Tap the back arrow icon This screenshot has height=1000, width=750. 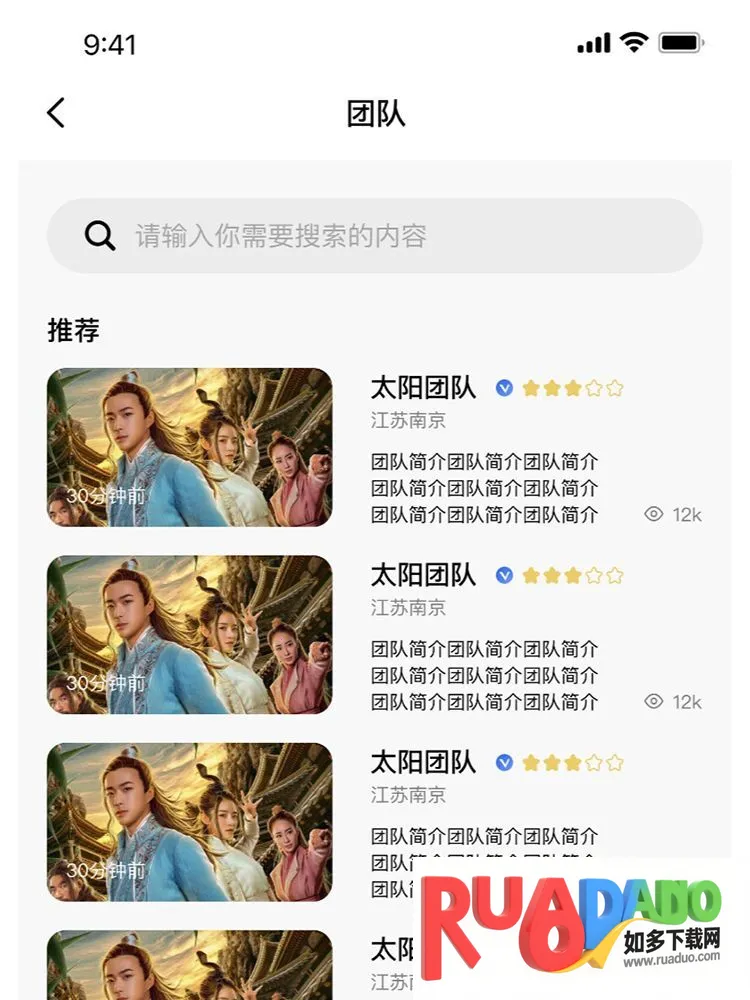pos(56,113)
